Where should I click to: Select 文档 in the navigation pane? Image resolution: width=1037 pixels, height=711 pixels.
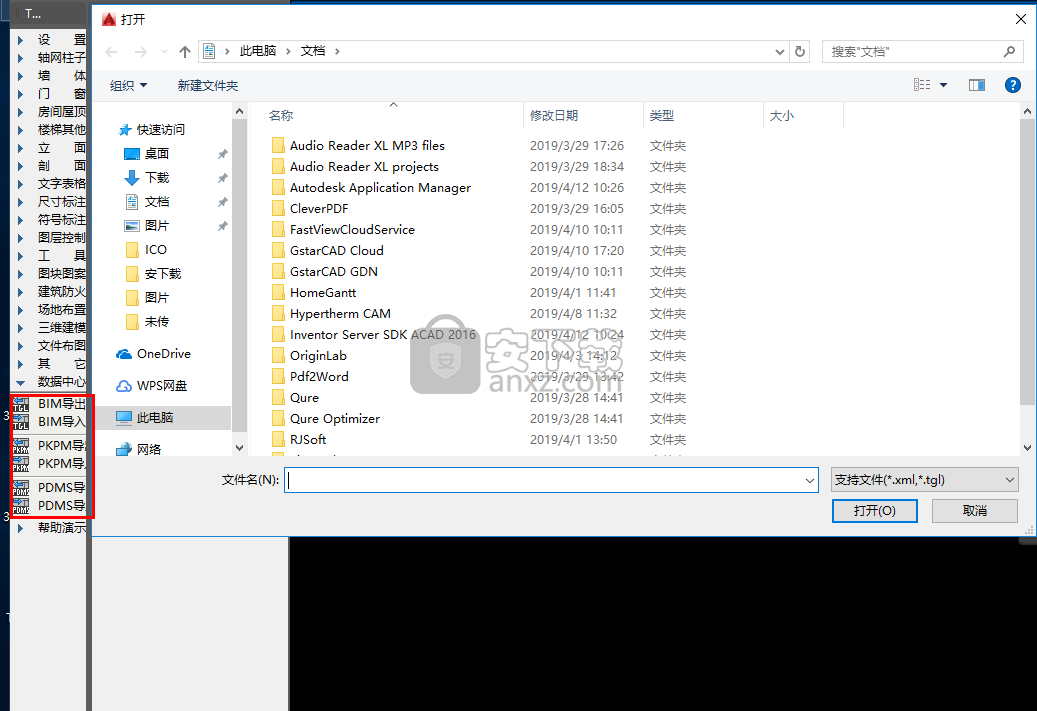(147, 202)
